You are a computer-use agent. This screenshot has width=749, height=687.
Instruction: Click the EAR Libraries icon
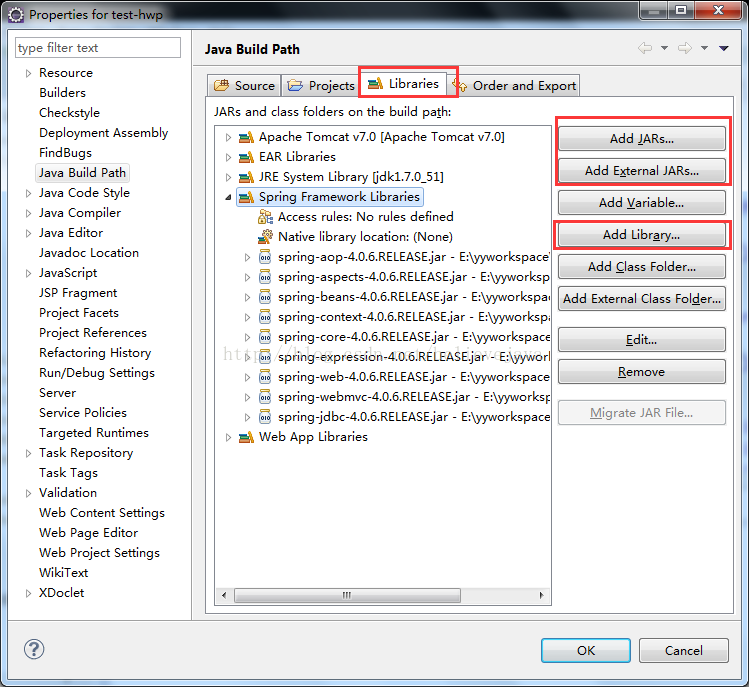point(246,157)
